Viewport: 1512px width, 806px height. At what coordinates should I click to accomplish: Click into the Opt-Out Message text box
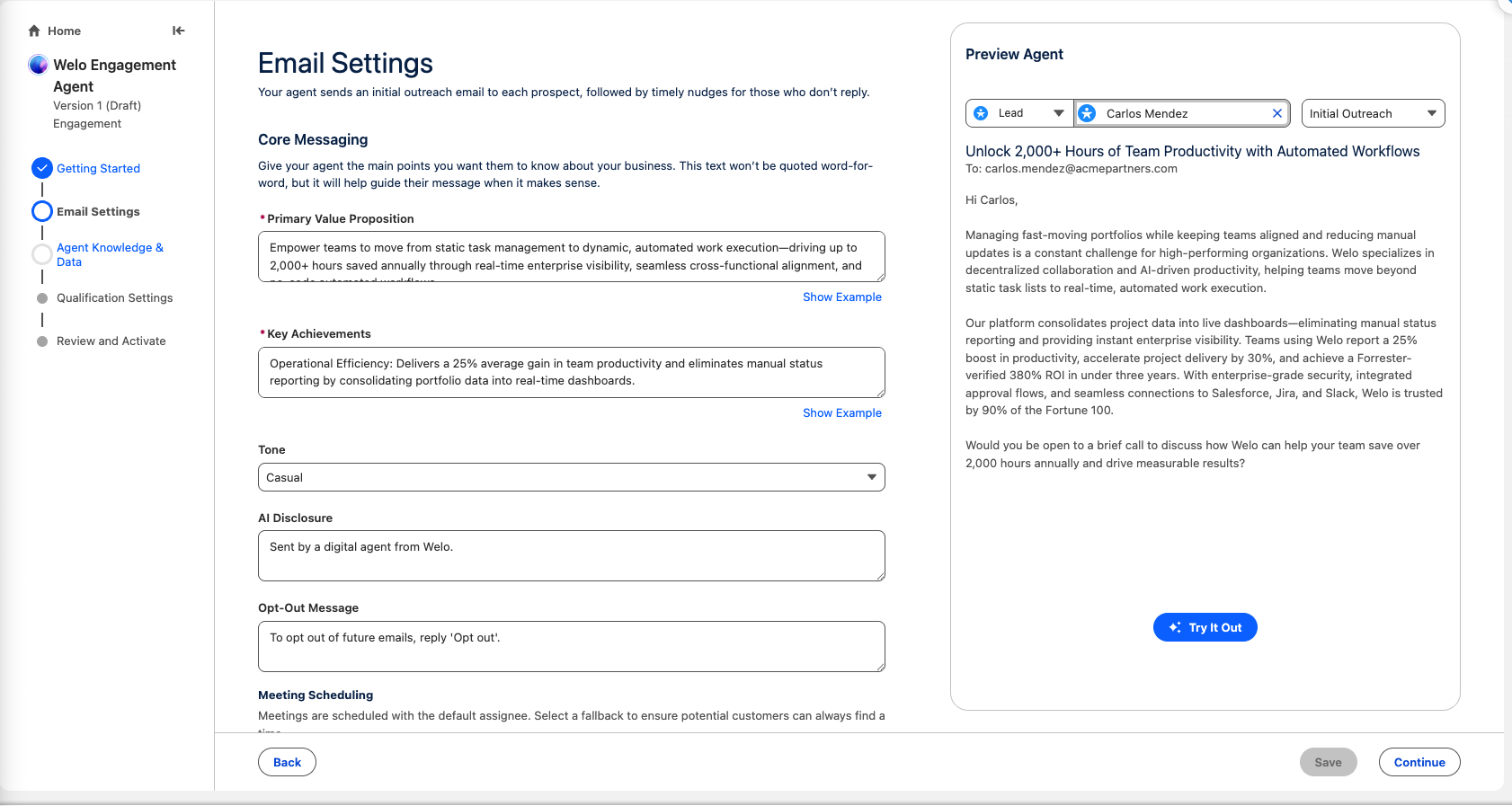pyautogui.click(x=572, y=646)
